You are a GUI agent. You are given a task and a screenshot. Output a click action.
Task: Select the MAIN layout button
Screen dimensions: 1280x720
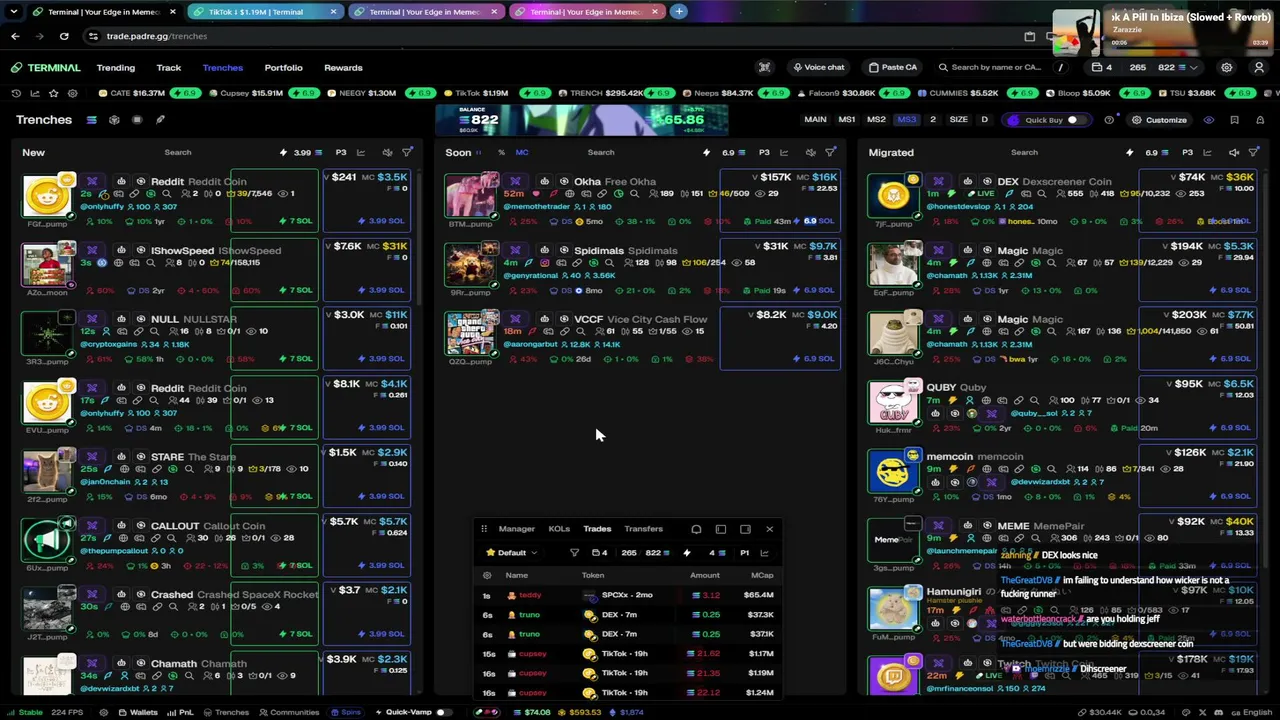816,120
